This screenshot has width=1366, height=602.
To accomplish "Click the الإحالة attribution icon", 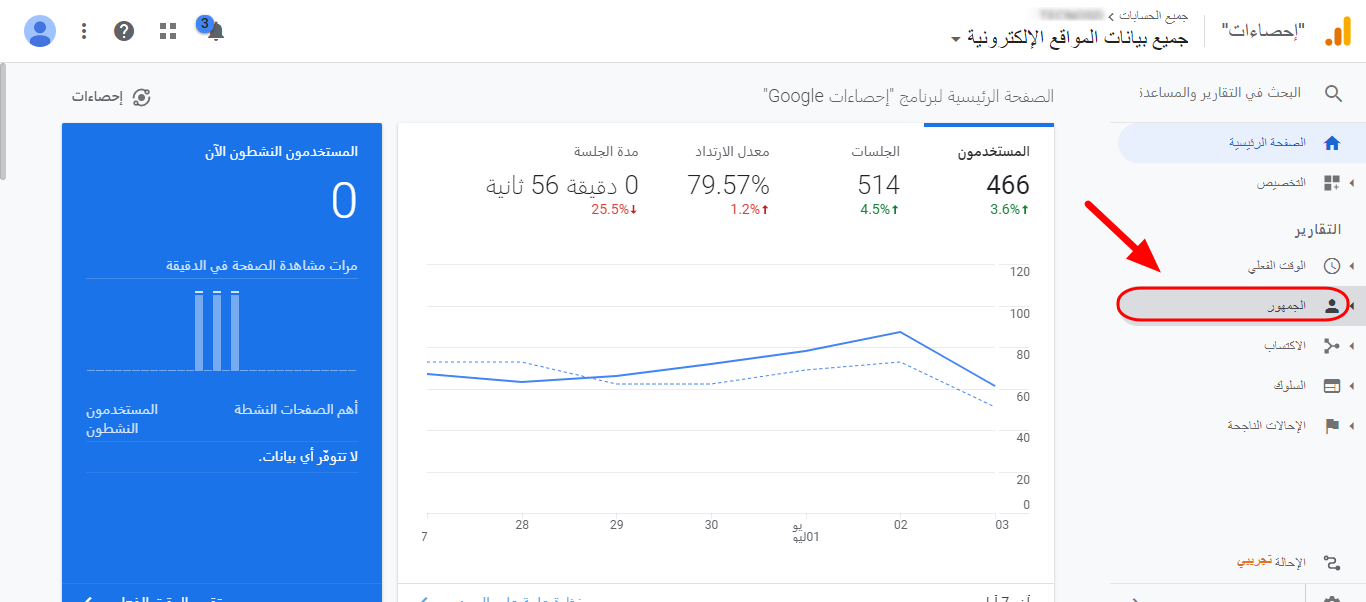I will point(1332,562).
